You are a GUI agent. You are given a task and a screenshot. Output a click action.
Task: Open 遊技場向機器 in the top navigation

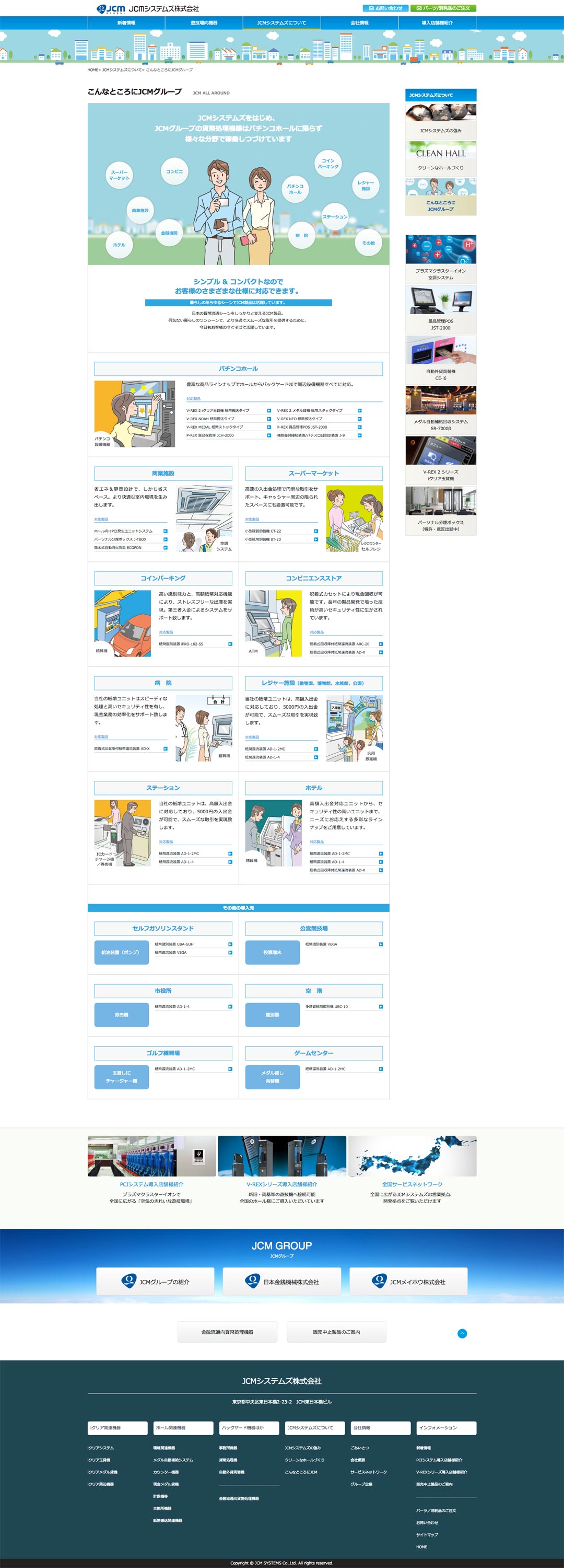click(204, 23)
